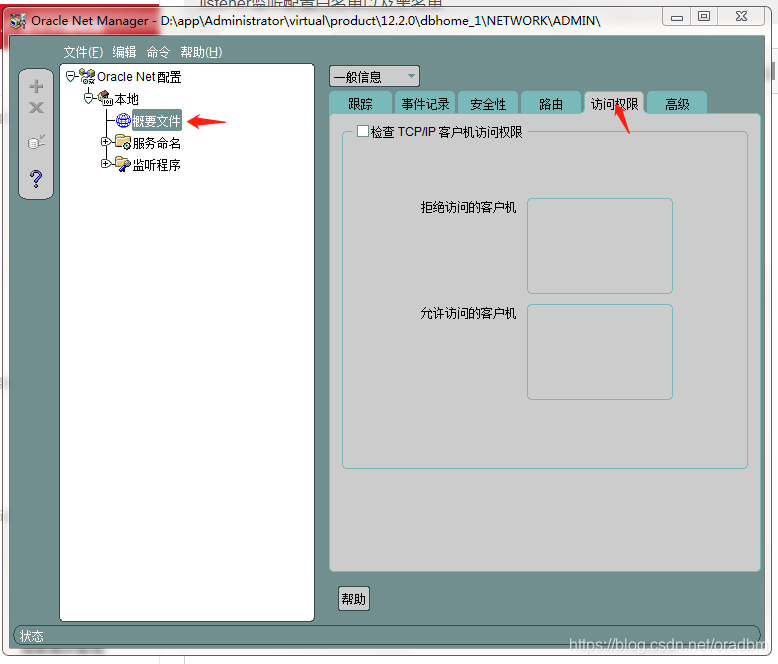Click the 服务命名 folder icon
This screenshot has width=778, height=664.
point(123,142)
